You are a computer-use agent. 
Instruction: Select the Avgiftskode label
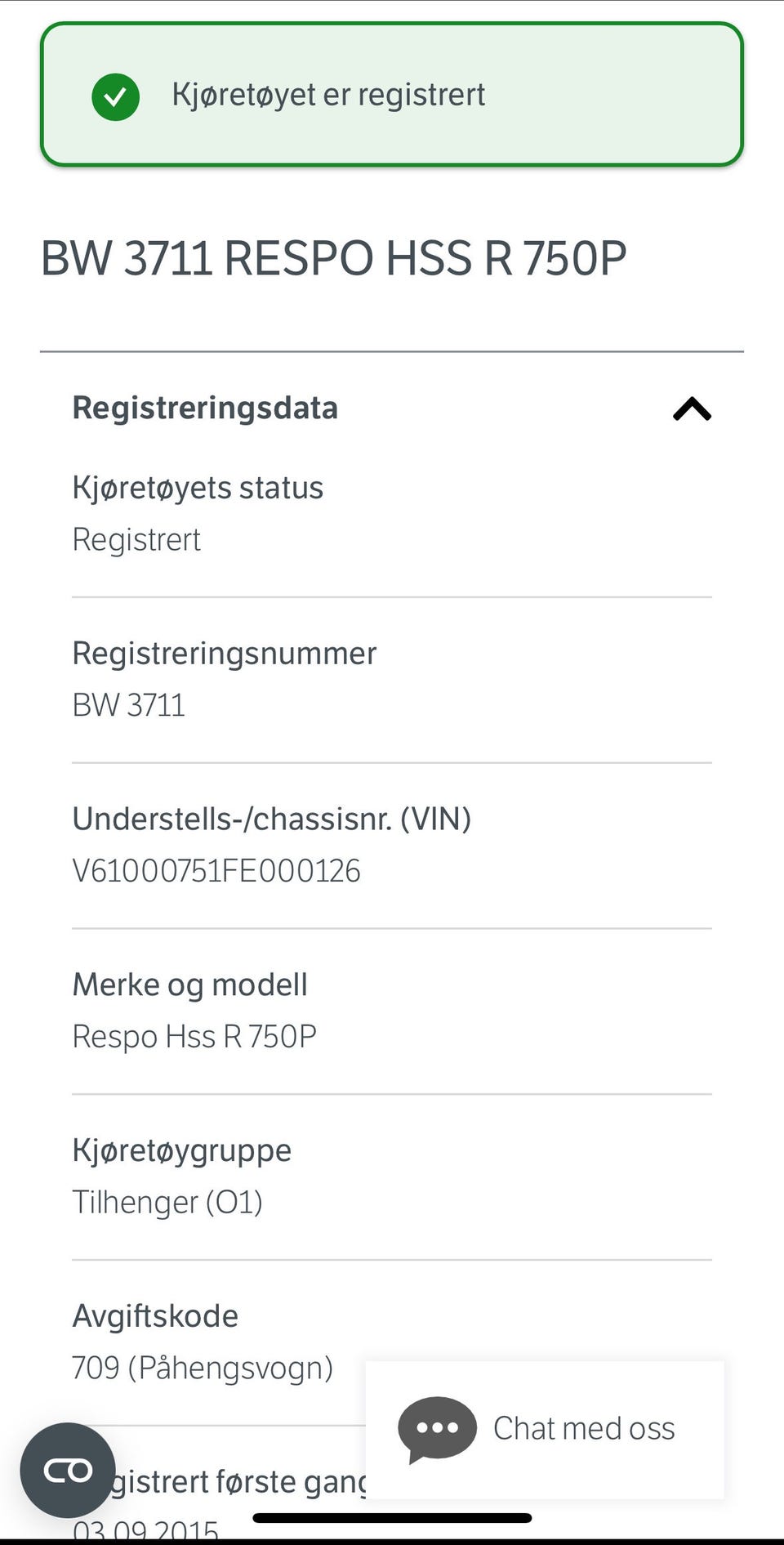pos(155,1316)
